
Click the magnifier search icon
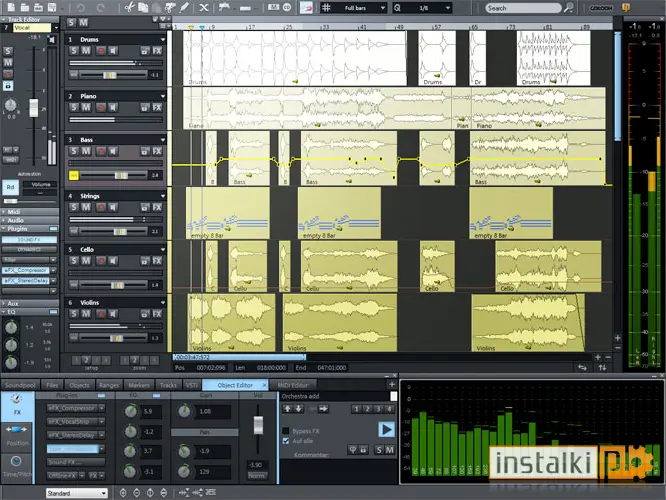[x=569, y=7]
